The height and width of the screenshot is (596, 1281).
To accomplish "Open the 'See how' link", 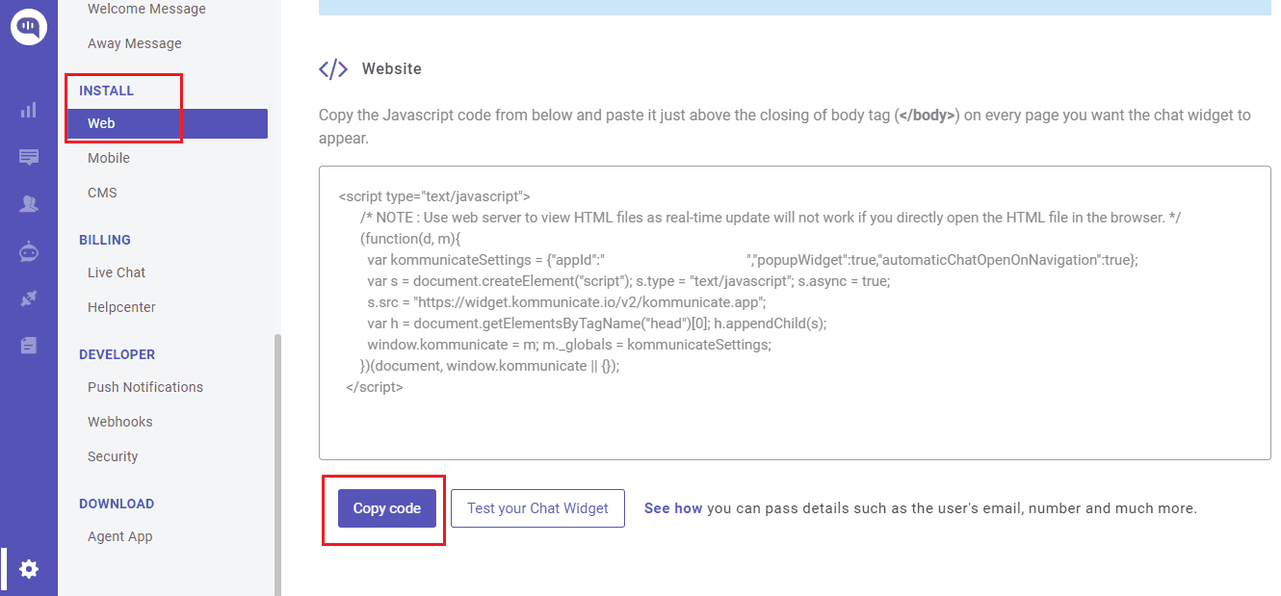I will [673, 508].
